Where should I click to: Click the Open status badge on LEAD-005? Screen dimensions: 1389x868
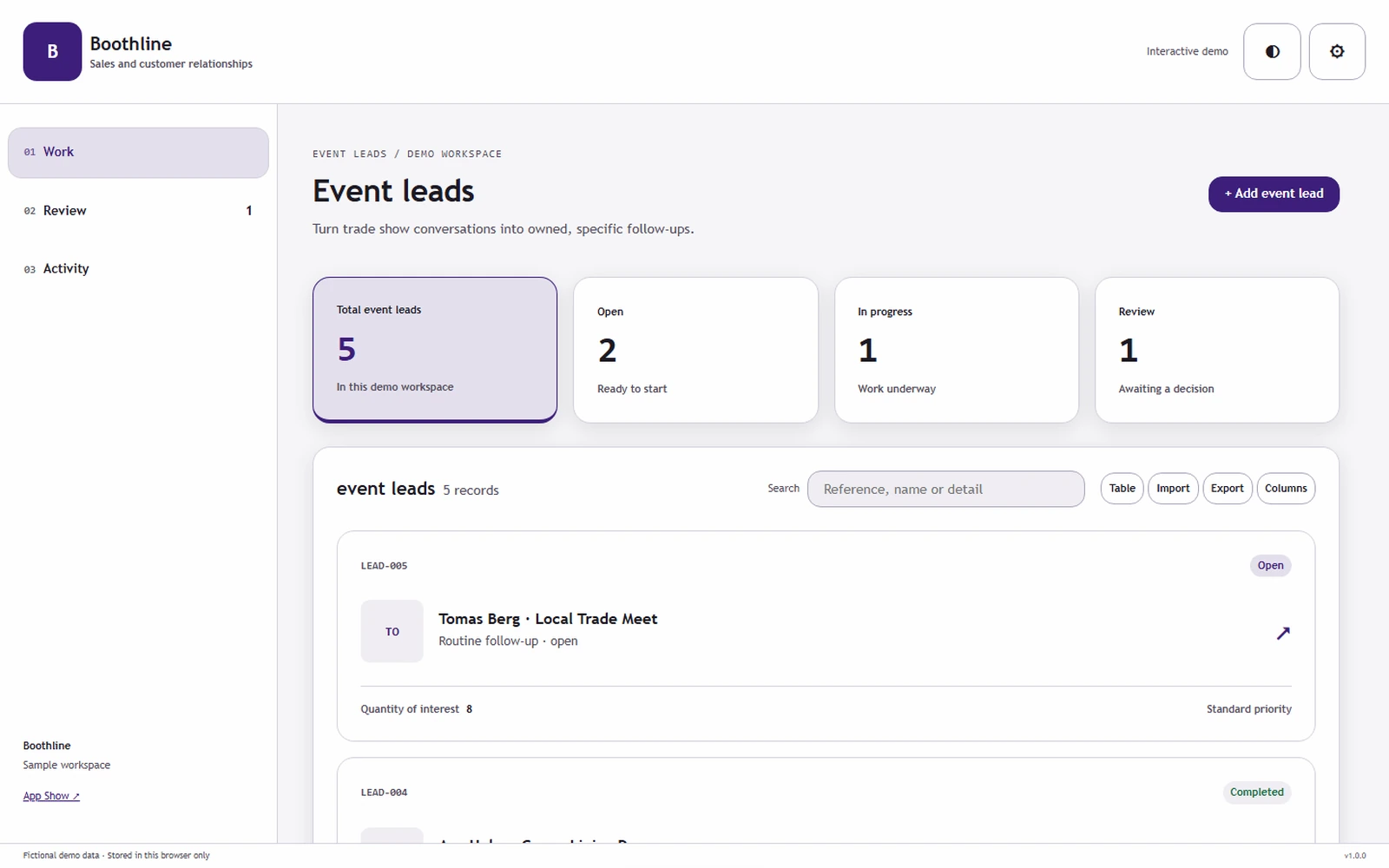pyautogui.click(x=1270, y=566)
